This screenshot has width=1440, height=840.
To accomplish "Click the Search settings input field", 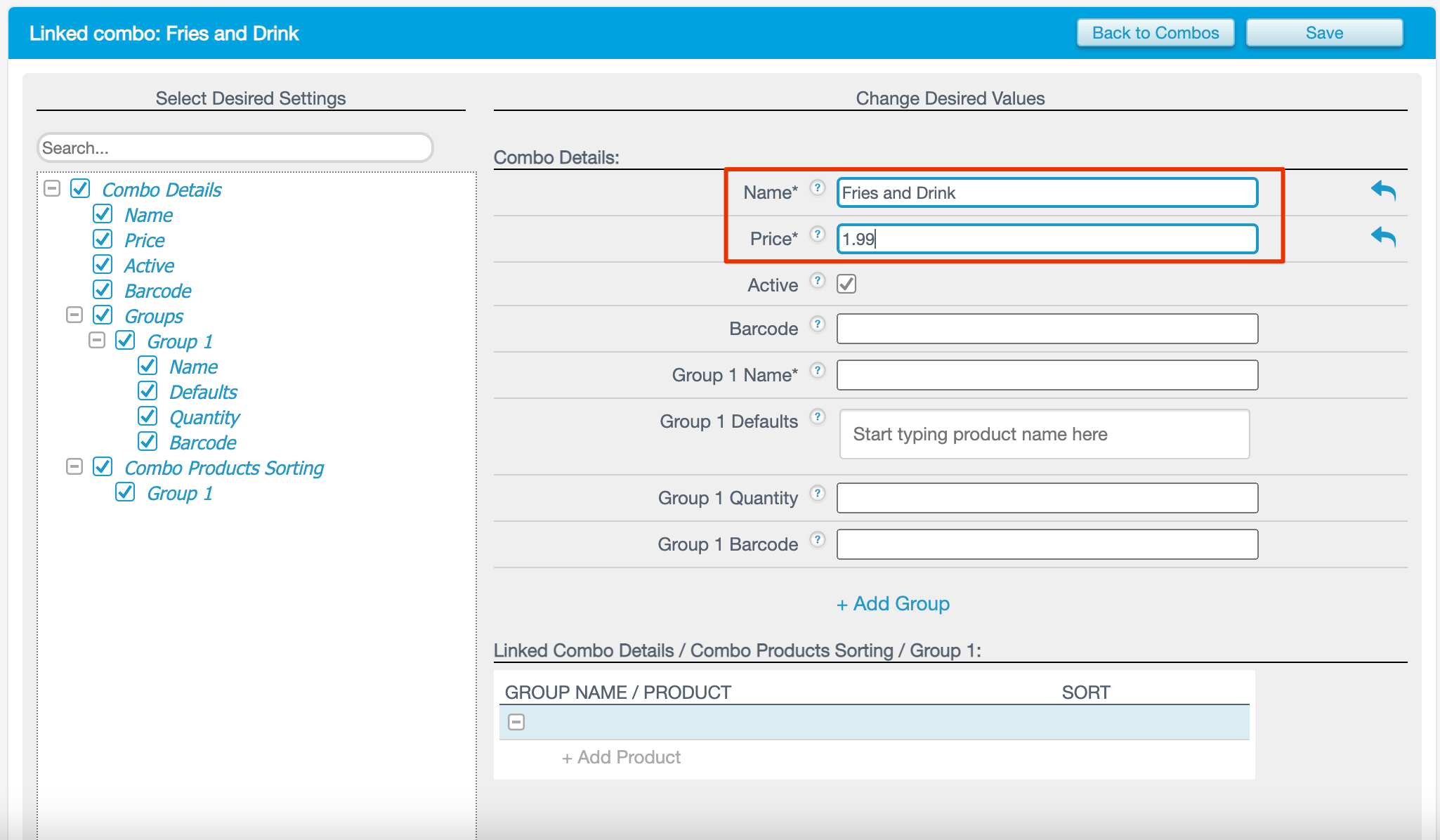I will 235,148.
